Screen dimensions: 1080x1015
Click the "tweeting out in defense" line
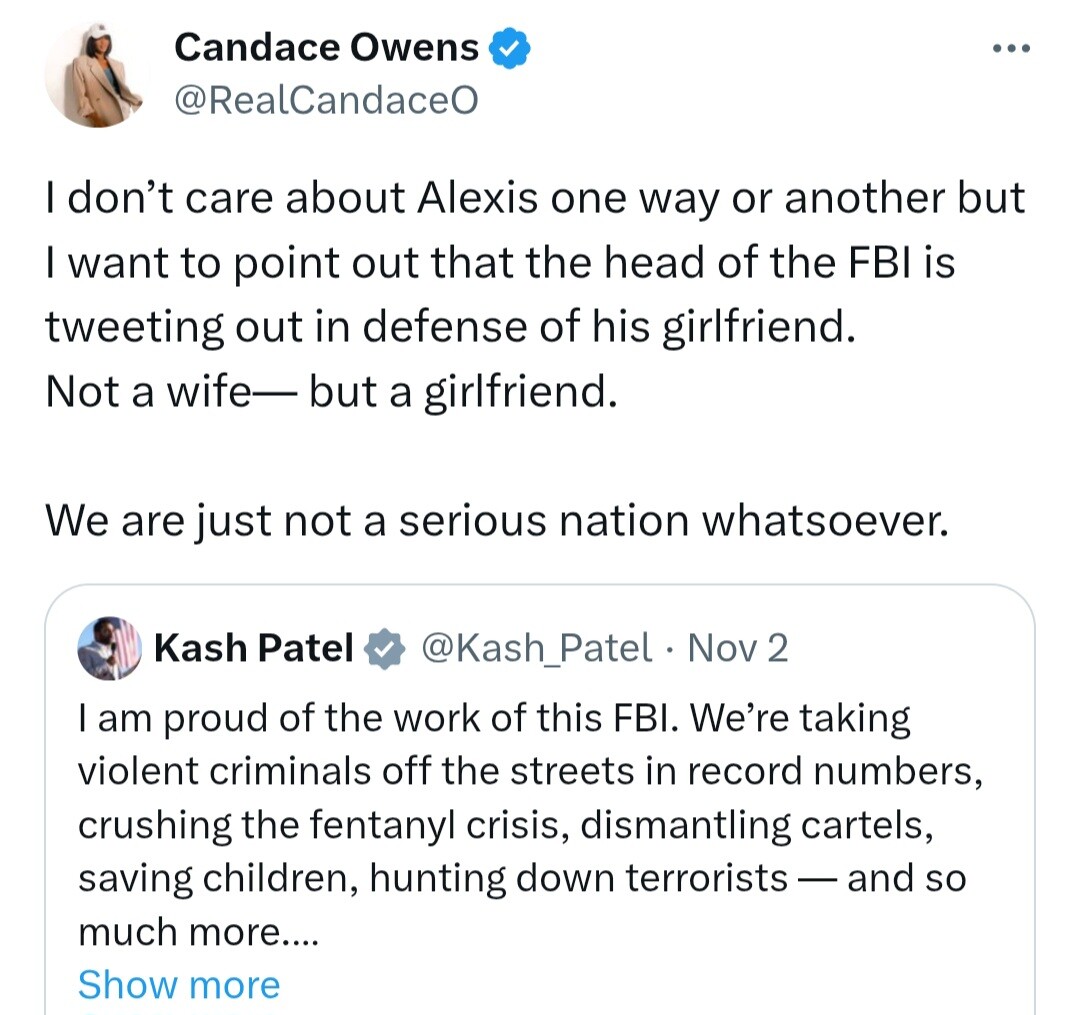(x=451, y=328)
